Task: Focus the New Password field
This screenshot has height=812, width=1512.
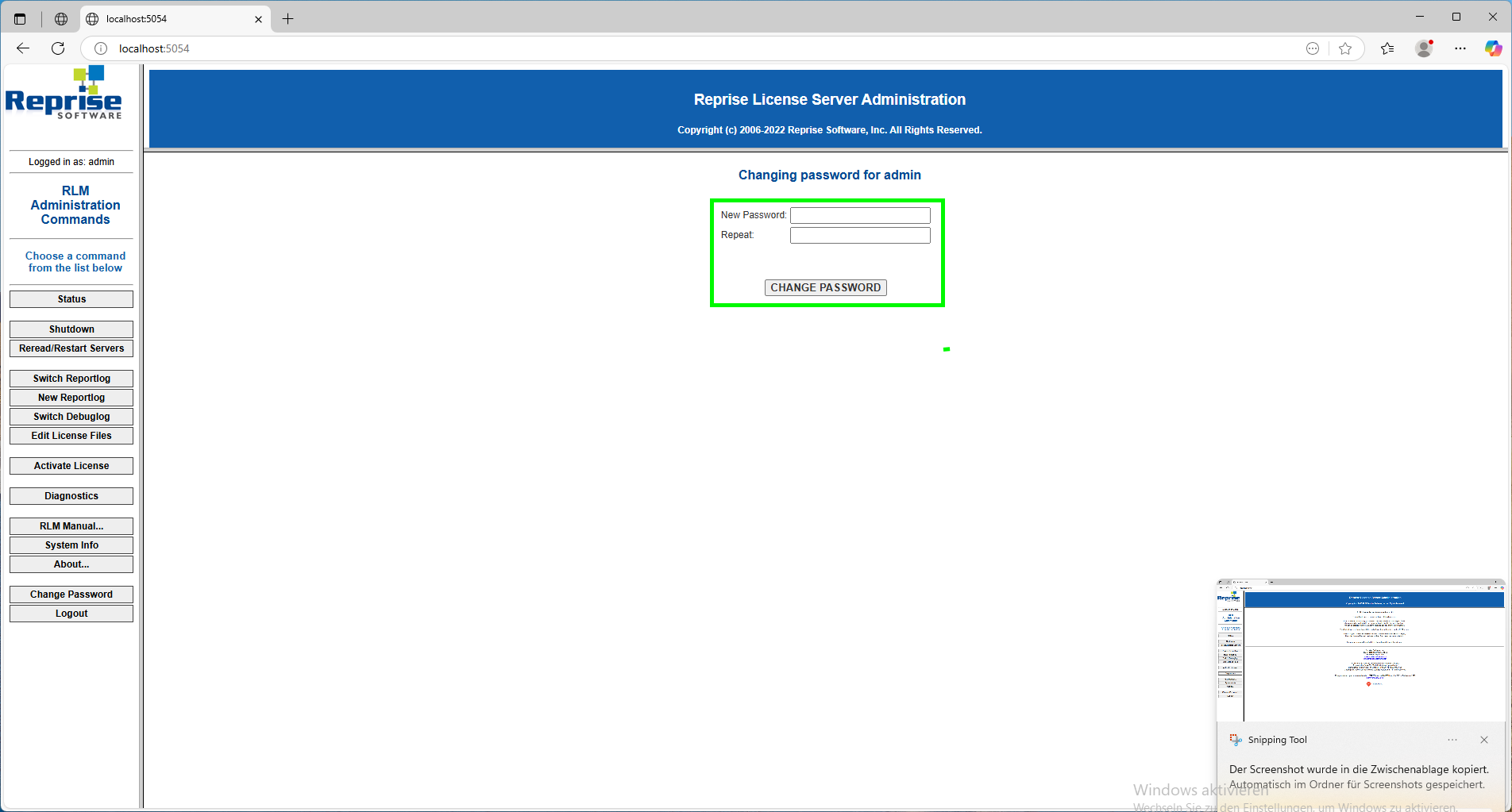Action: point(860,215)
